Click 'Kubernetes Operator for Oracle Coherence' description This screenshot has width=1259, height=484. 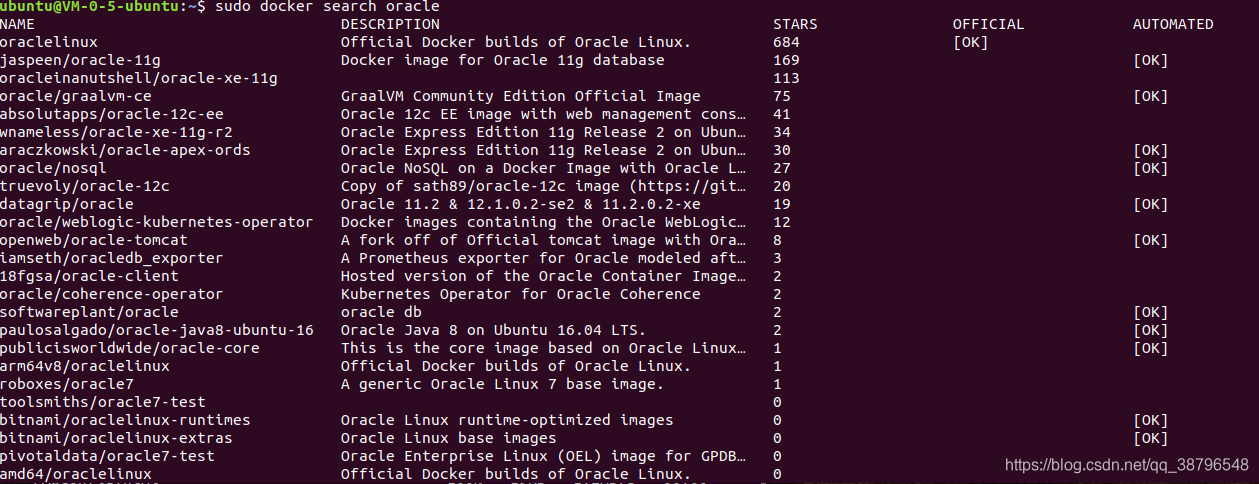(x=521, y=294)
